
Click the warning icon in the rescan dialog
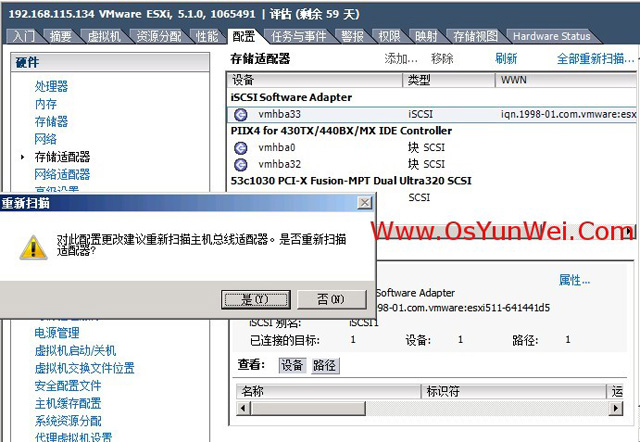33,247
